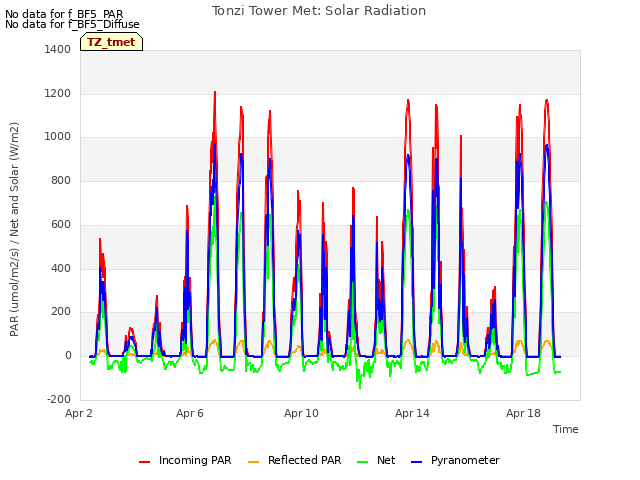This screenshot has height=480, width=640.
Task: Click the chart title Tonzi Tower Met: Solar Radiation
Action: [x=319, y=11]
